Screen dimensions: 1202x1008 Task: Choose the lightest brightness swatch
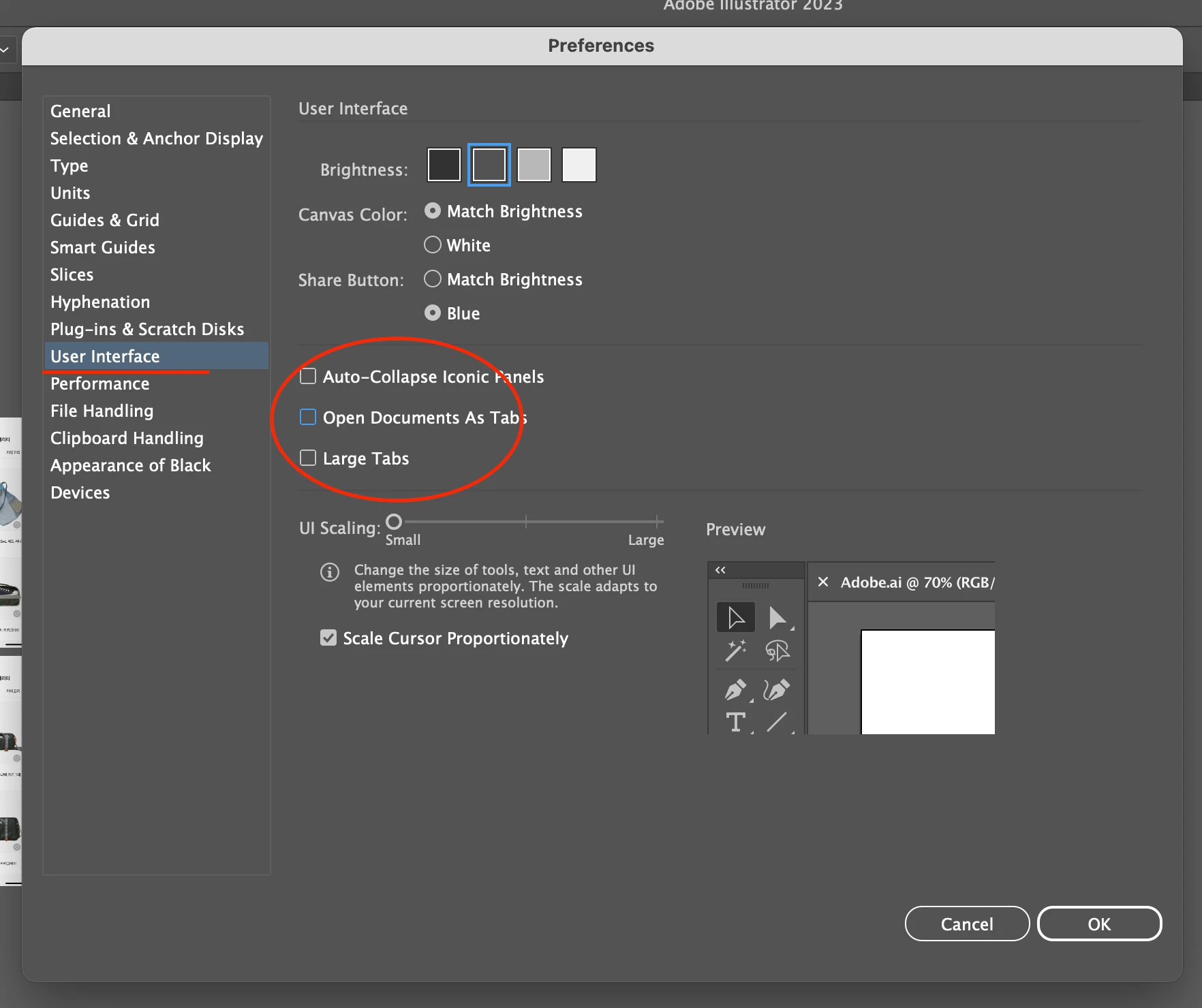click(579, 165)
